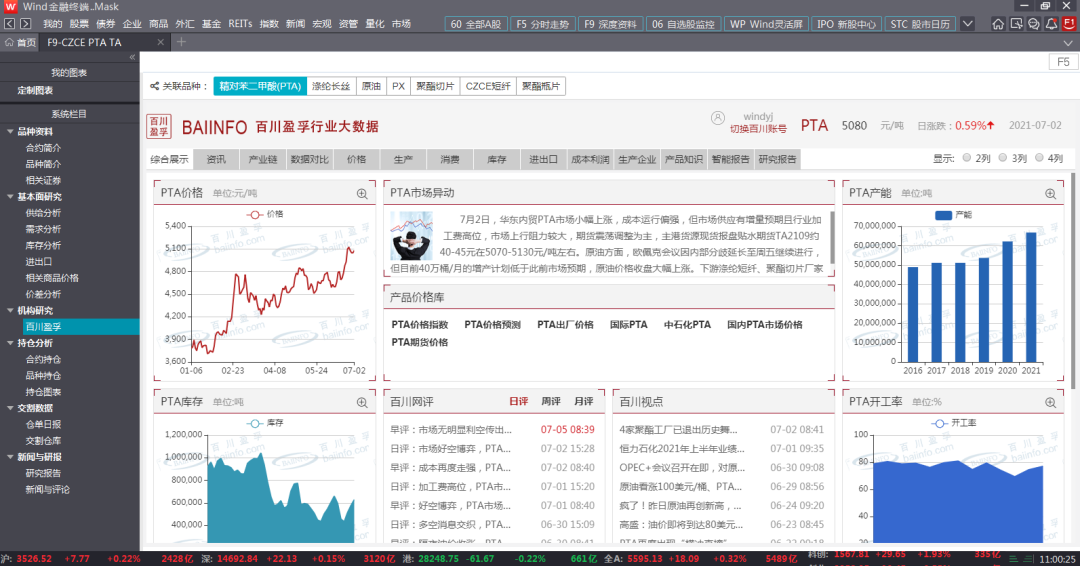
Task: Click the PTA市场异动 text scrollbar
Action: coord(832,238)
